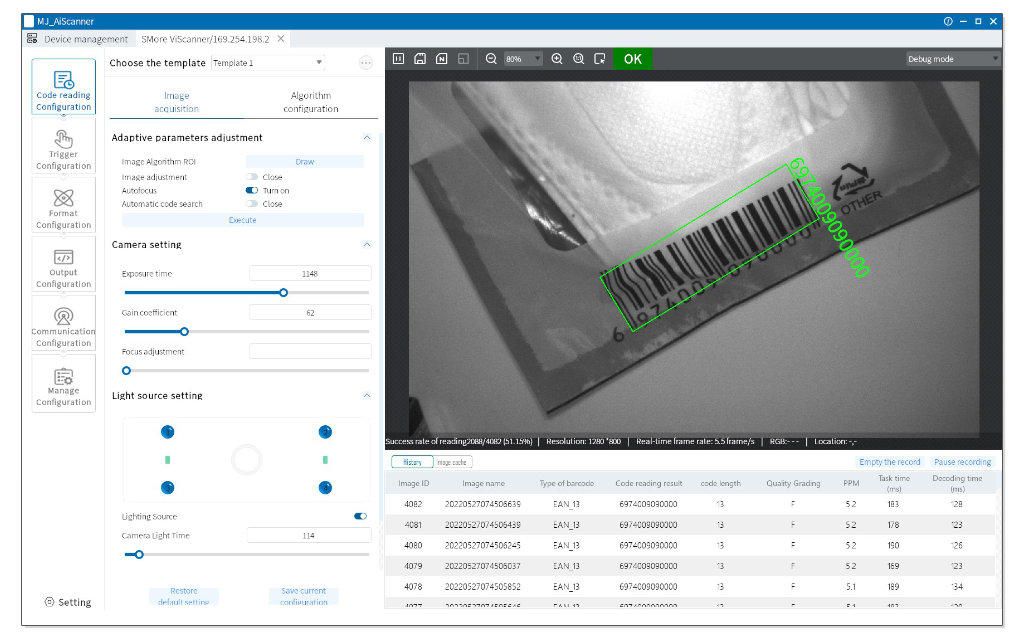
Task: Pause the live image with pause icon
Action: click(398, 59)
